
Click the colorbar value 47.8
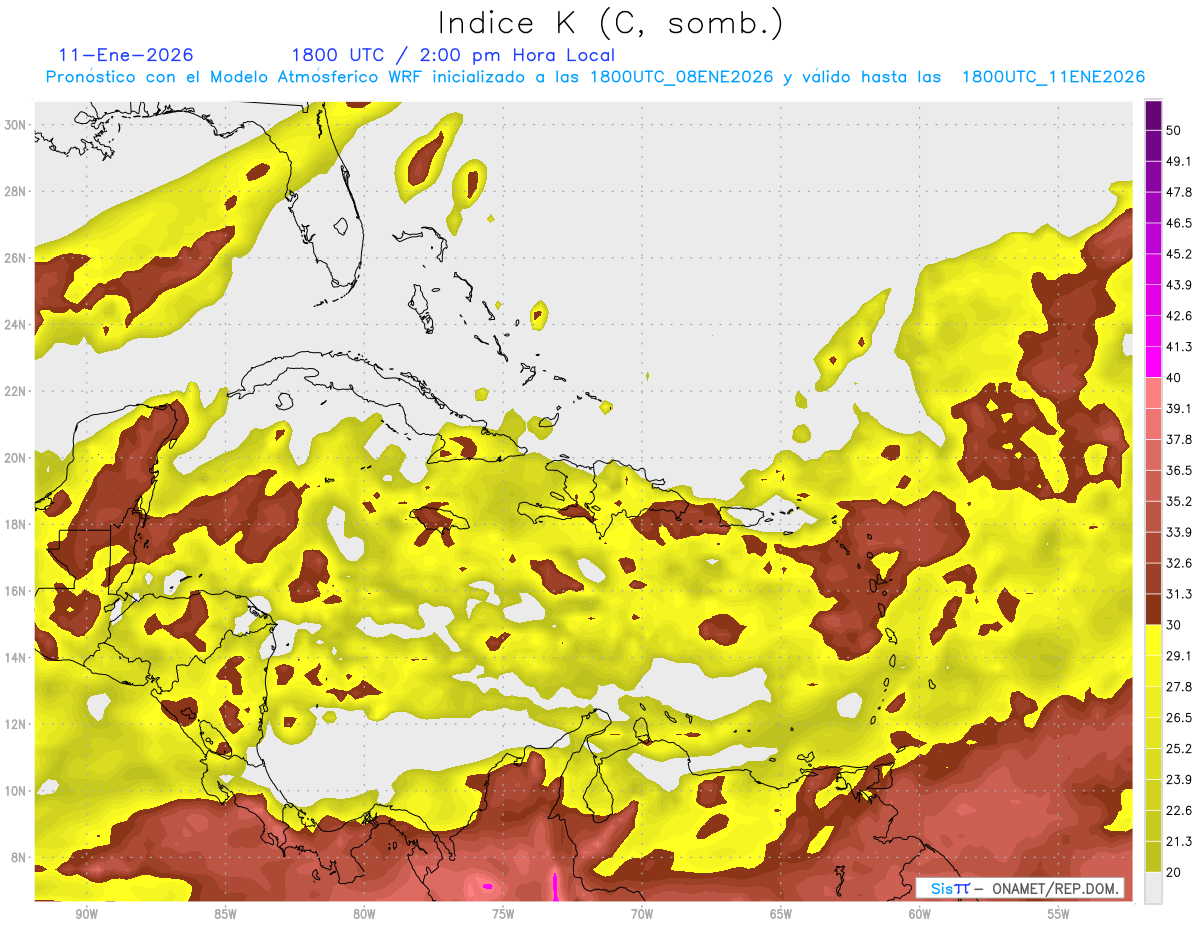1179,192
